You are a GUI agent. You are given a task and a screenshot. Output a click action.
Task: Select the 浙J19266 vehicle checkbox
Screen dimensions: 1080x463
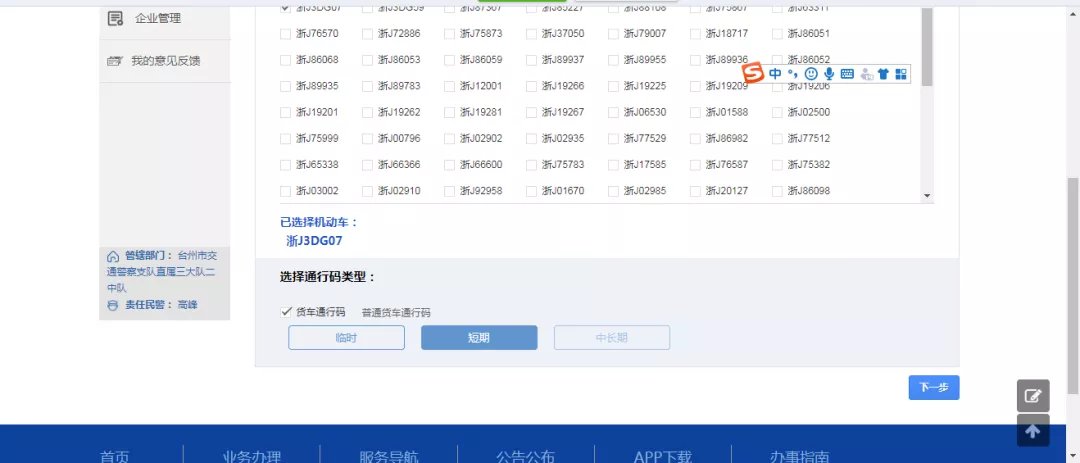coord(531,86)
